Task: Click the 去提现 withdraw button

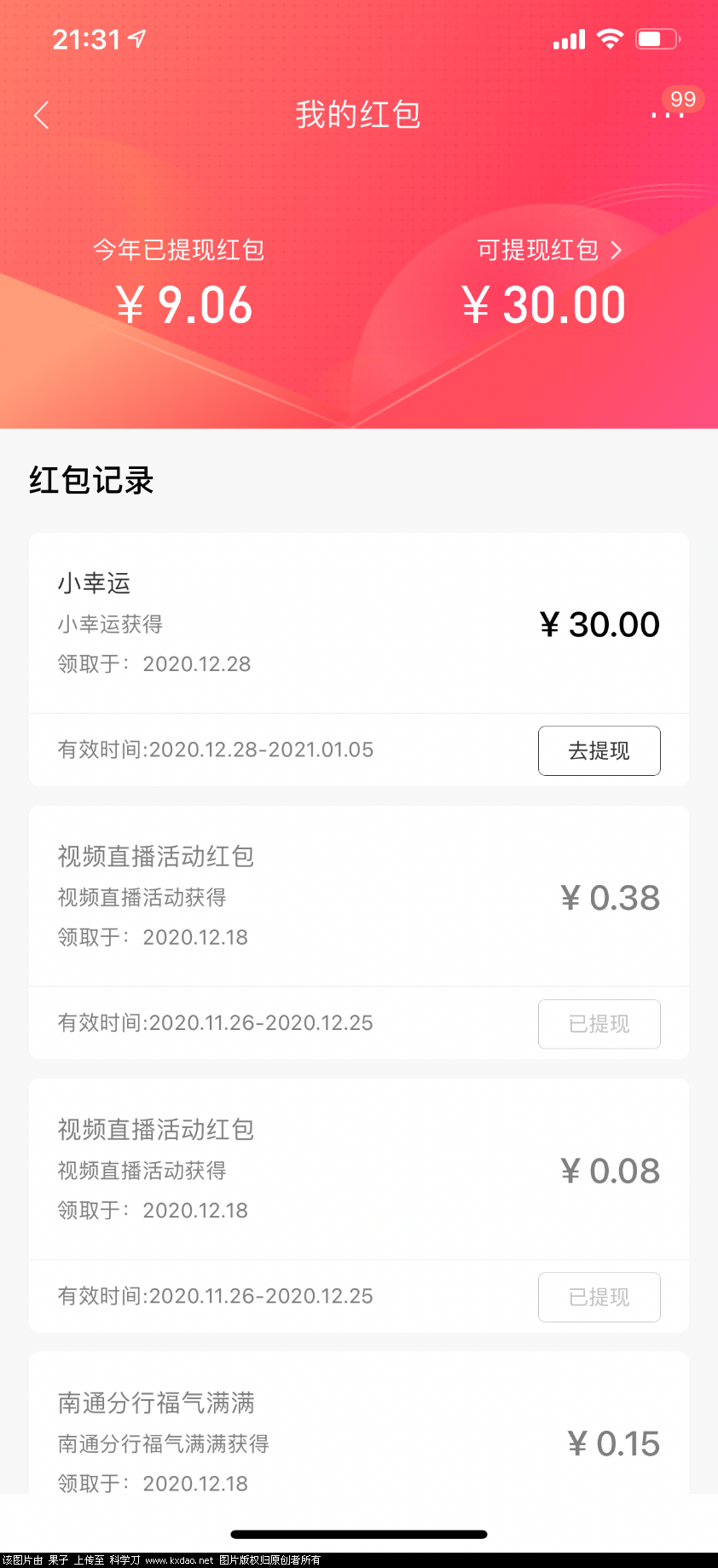Action: pyautogui.click(x=599, y=750)
